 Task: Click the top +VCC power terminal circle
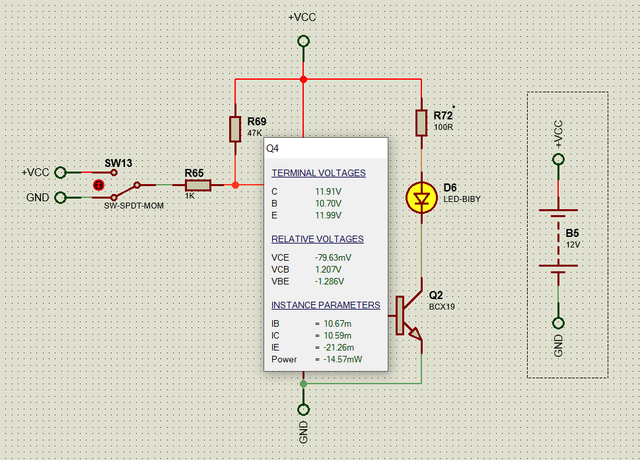pos(303,41)
